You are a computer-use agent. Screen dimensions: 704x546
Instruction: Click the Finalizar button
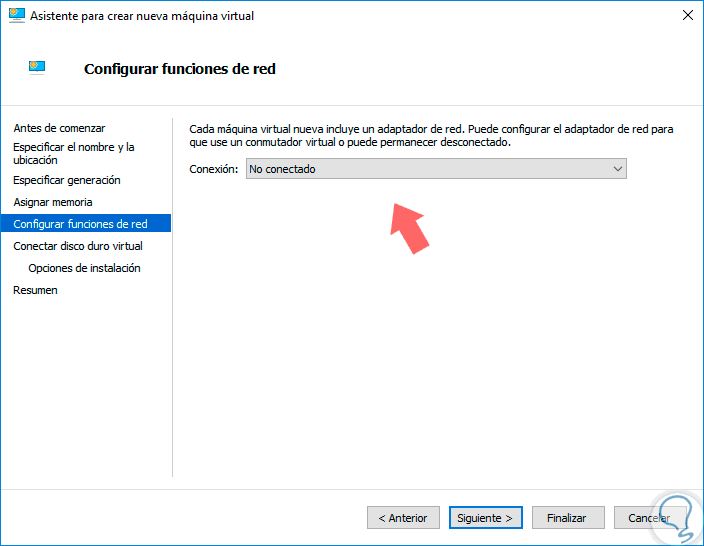click(568, 518)
